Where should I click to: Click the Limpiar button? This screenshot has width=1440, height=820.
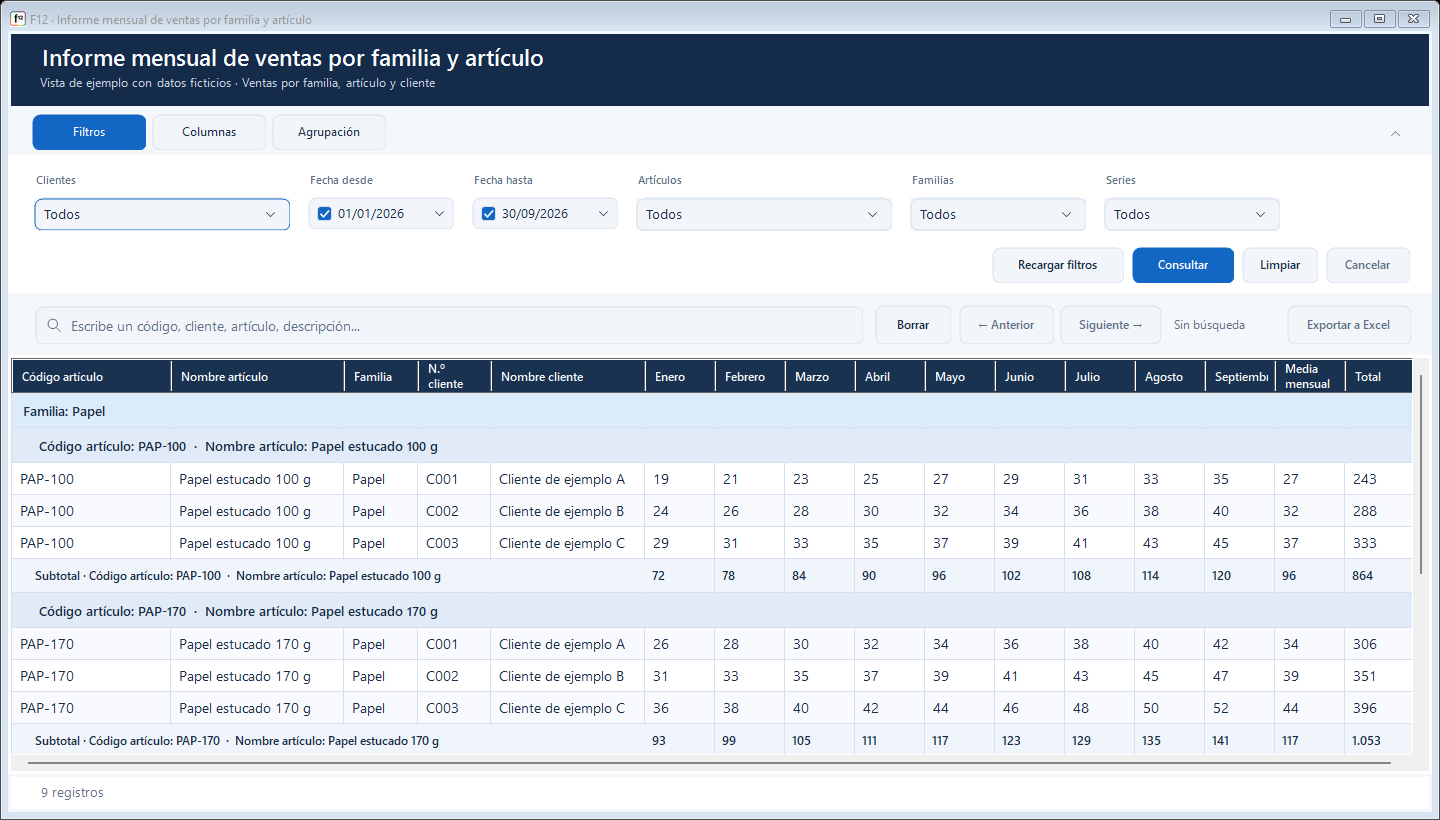pos(1280,265)
